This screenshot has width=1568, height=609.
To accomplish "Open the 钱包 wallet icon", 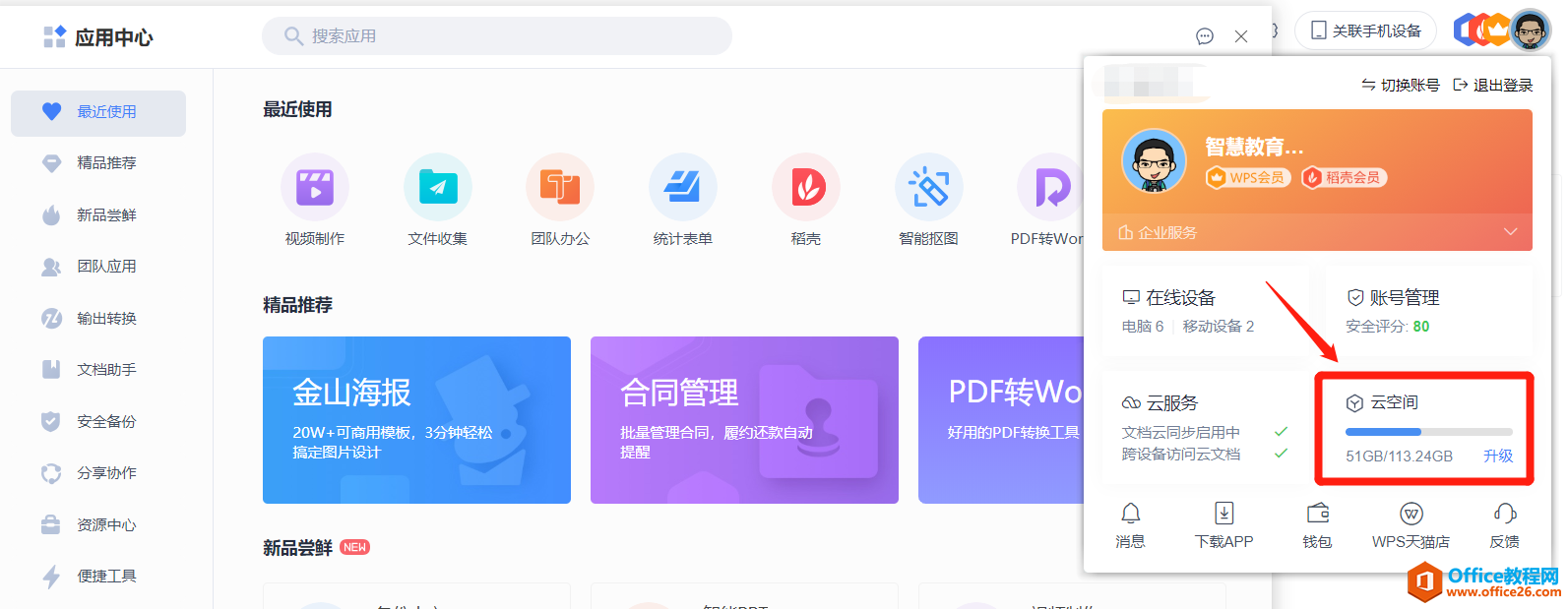I will (1317, 513).
